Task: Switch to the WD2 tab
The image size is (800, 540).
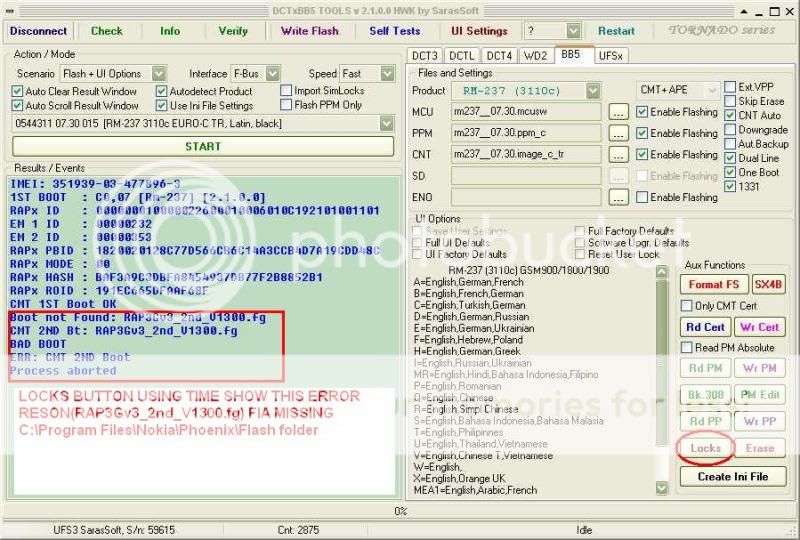Action: click(x=536, y=56)
